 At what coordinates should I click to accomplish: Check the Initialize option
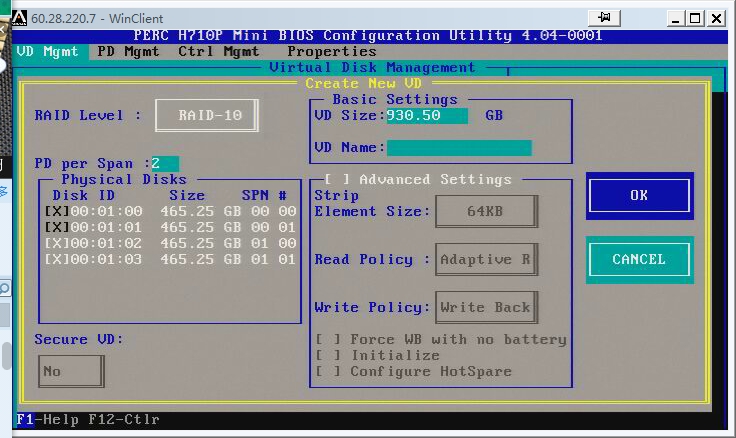tap(328, 355)
